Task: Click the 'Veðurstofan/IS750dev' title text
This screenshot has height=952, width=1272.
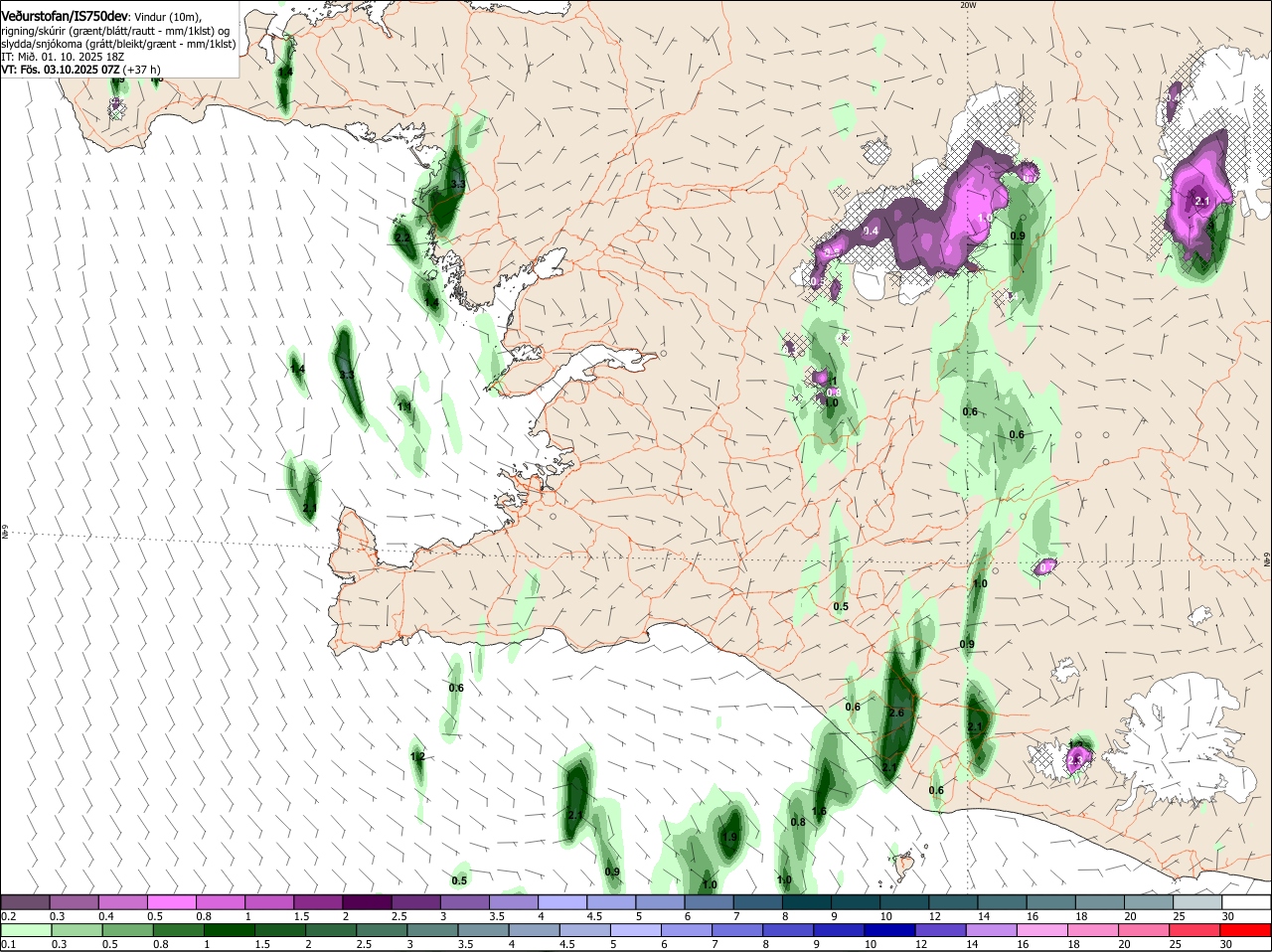Action: (x=65, y=17)
